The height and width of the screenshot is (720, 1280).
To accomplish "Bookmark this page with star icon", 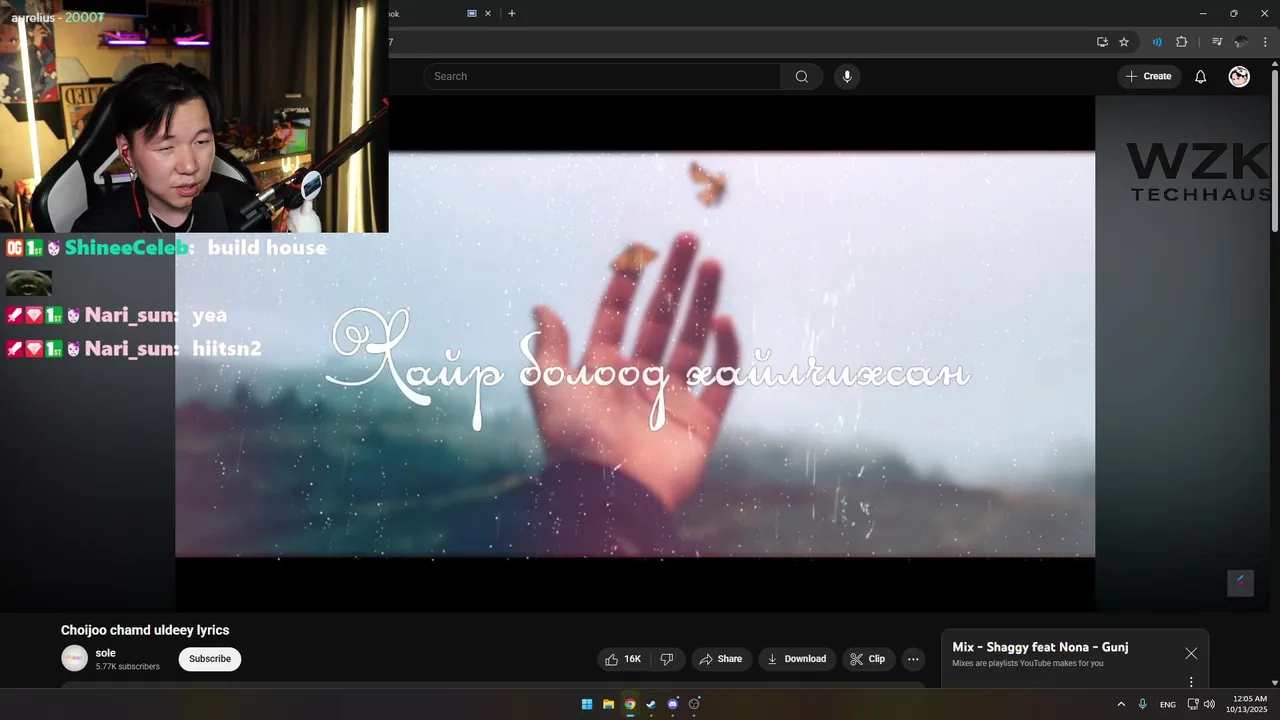I will pyautogui.click(x=1124, y=42).
